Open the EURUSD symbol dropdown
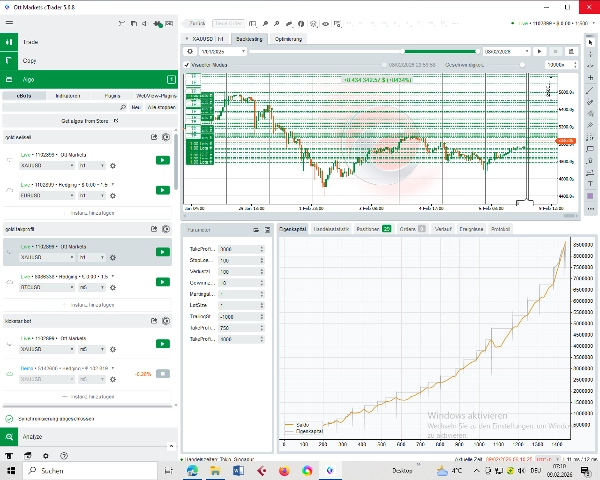The height and width of the screenshot is (480, 600). [47, 196]
